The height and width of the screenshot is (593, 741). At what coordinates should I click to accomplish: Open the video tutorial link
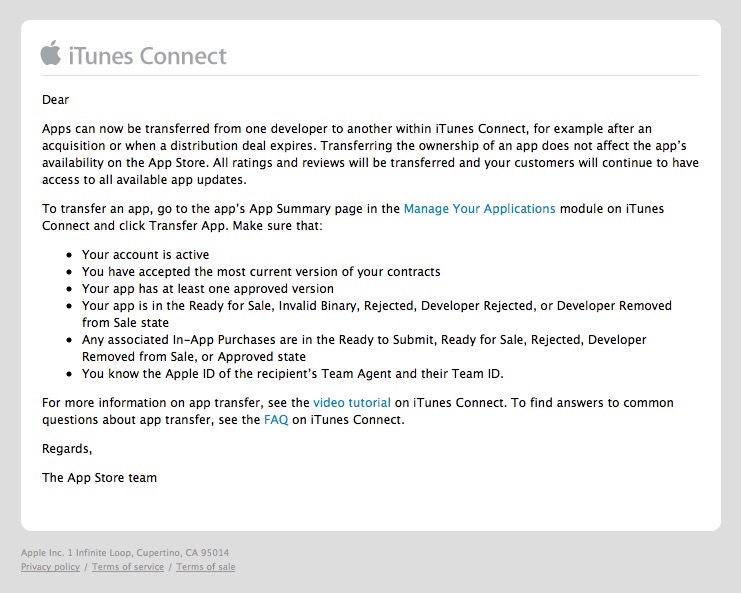pyautogui.click(x=352, y=403)
